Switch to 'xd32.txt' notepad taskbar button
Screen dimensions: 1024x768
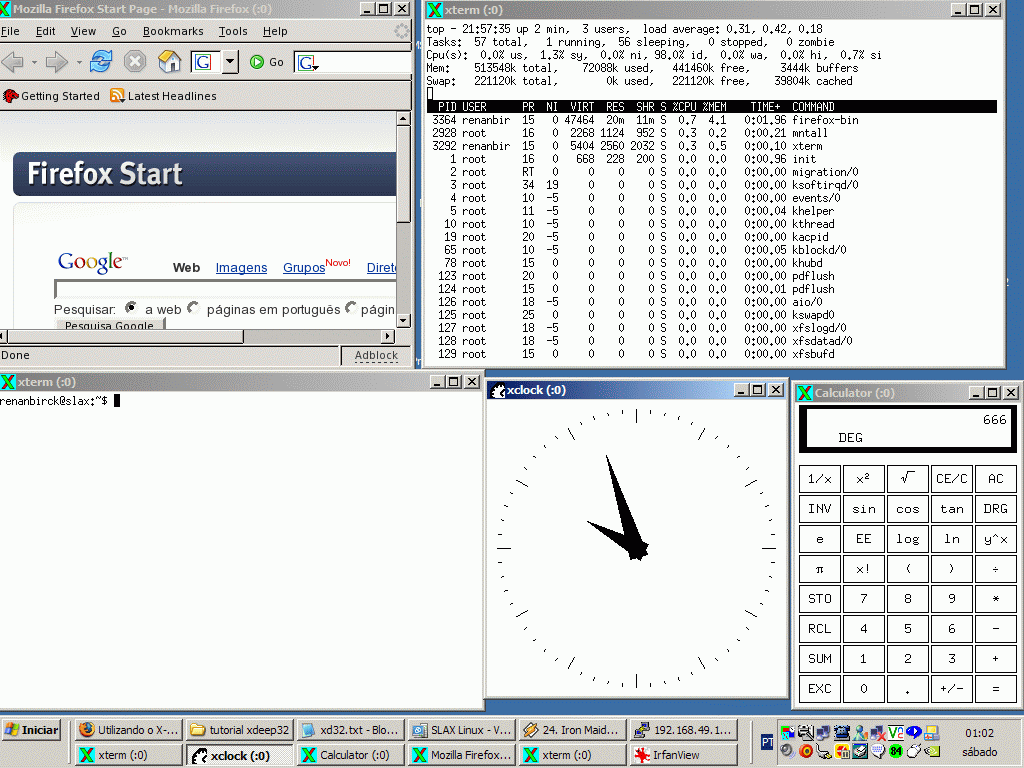[351, 730]
